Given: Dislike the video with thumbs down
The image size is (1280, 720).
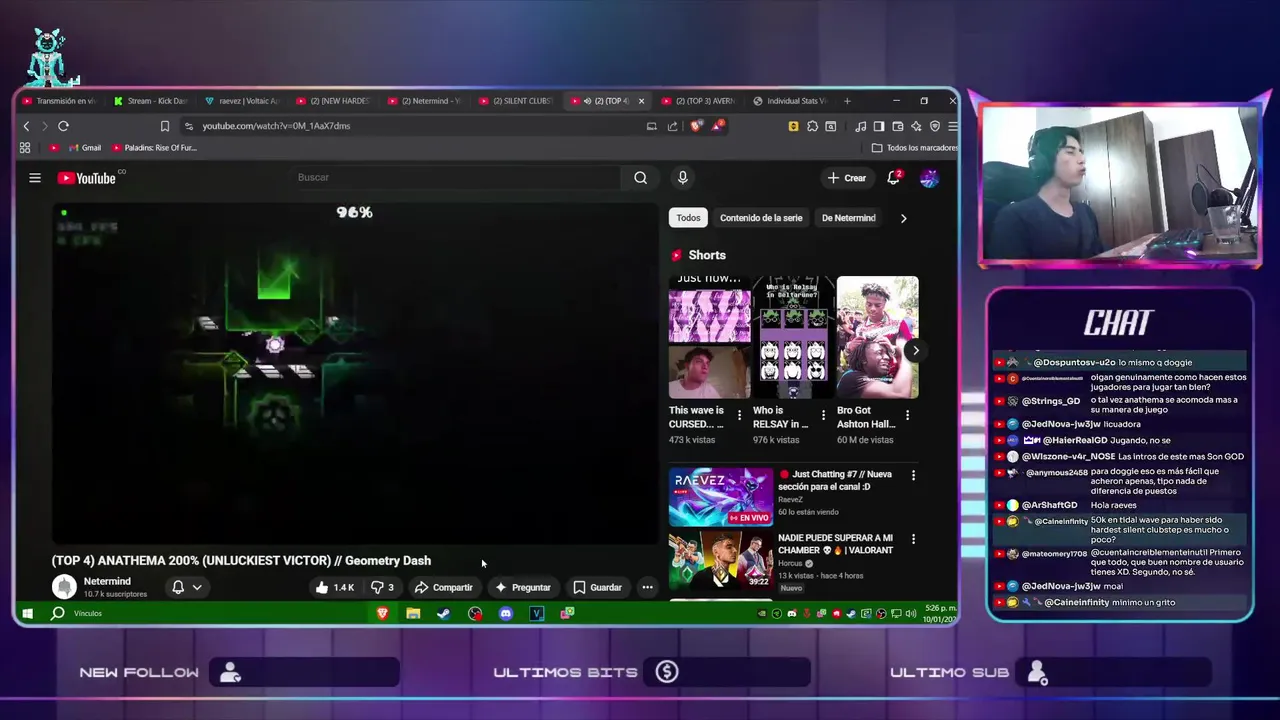Looking at the screenshot, I should [x=383, y=587].
